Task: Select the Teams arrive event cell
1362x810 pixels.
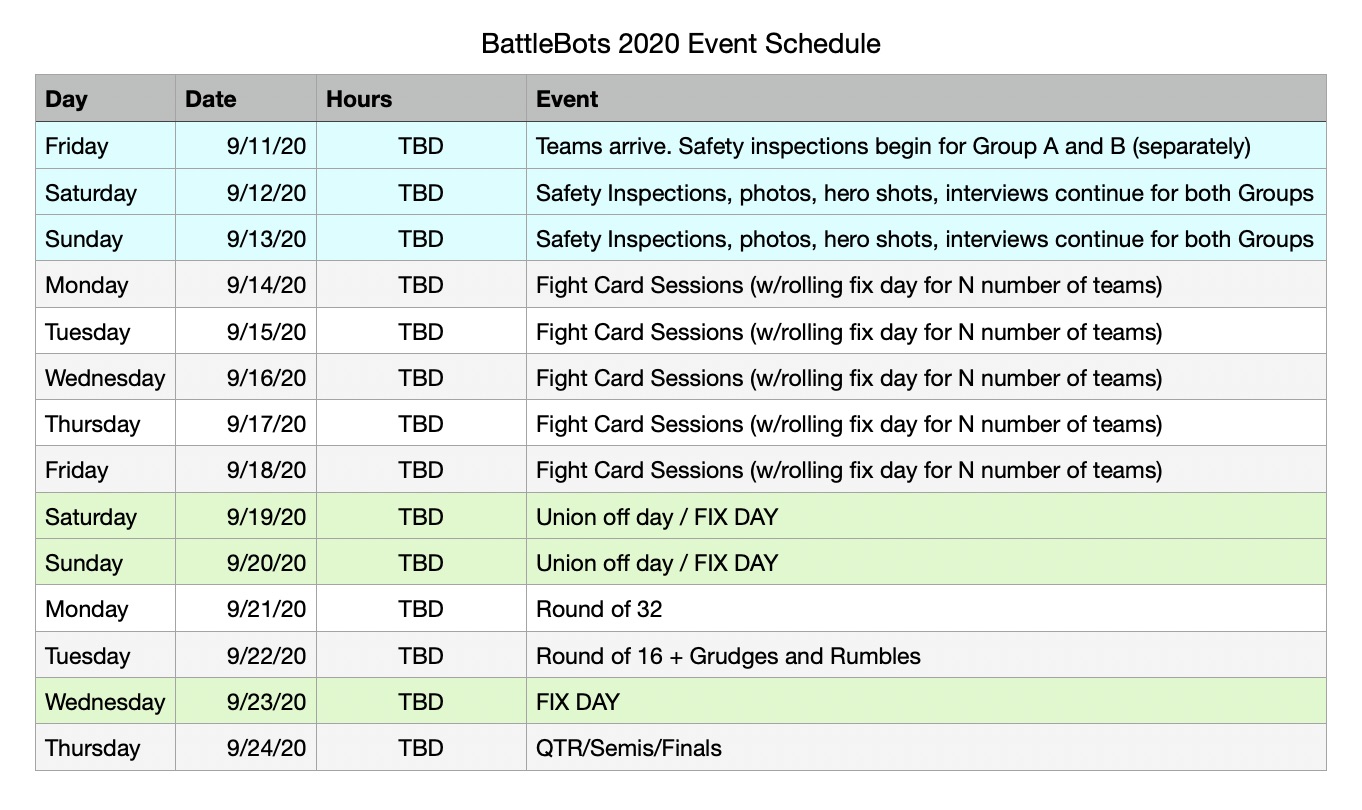Action: 926,146
